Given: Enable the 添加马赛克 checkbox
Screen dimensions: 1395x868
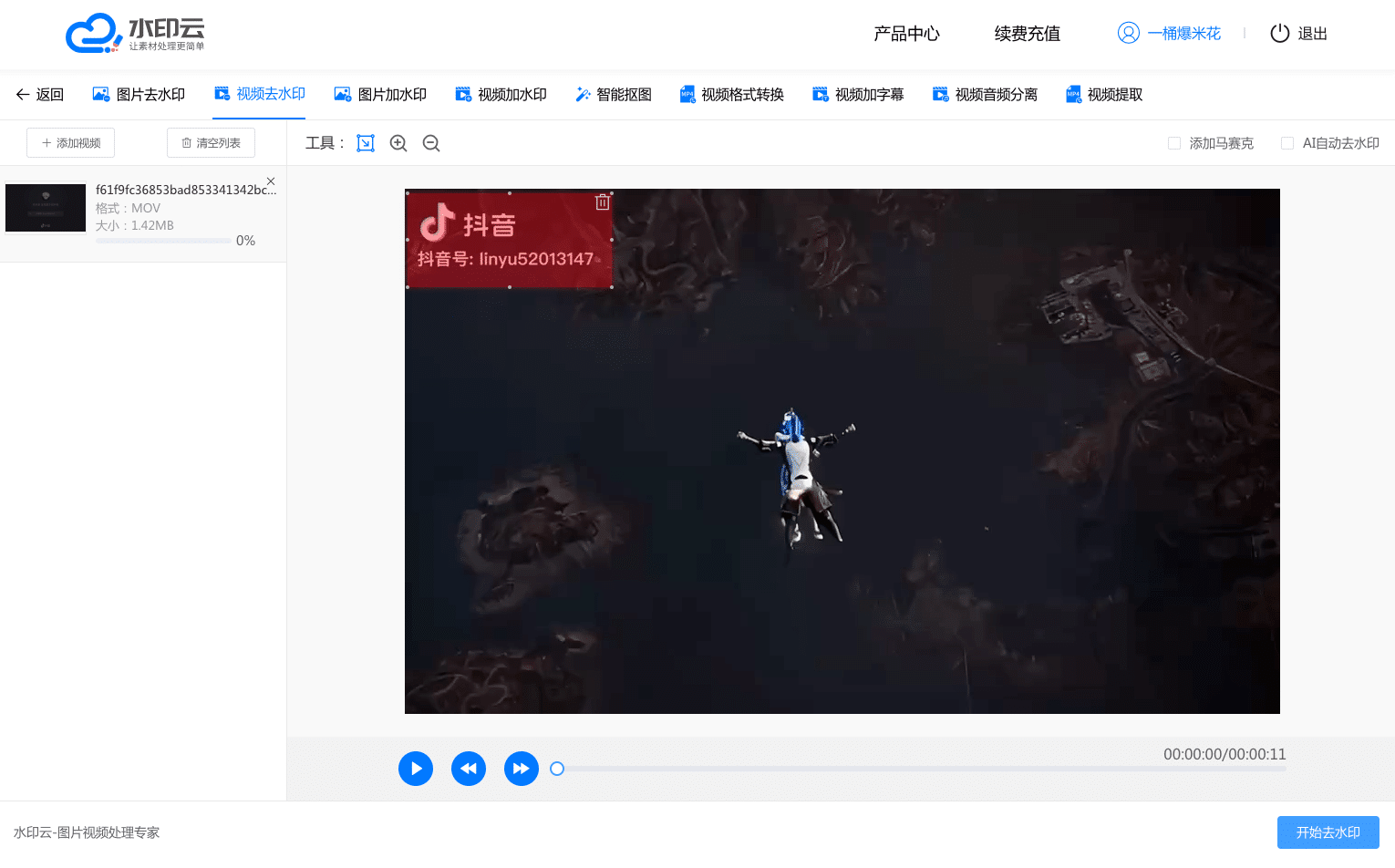Looking at the screenshot, I should pyautogui.click(x=1174, y=143).
